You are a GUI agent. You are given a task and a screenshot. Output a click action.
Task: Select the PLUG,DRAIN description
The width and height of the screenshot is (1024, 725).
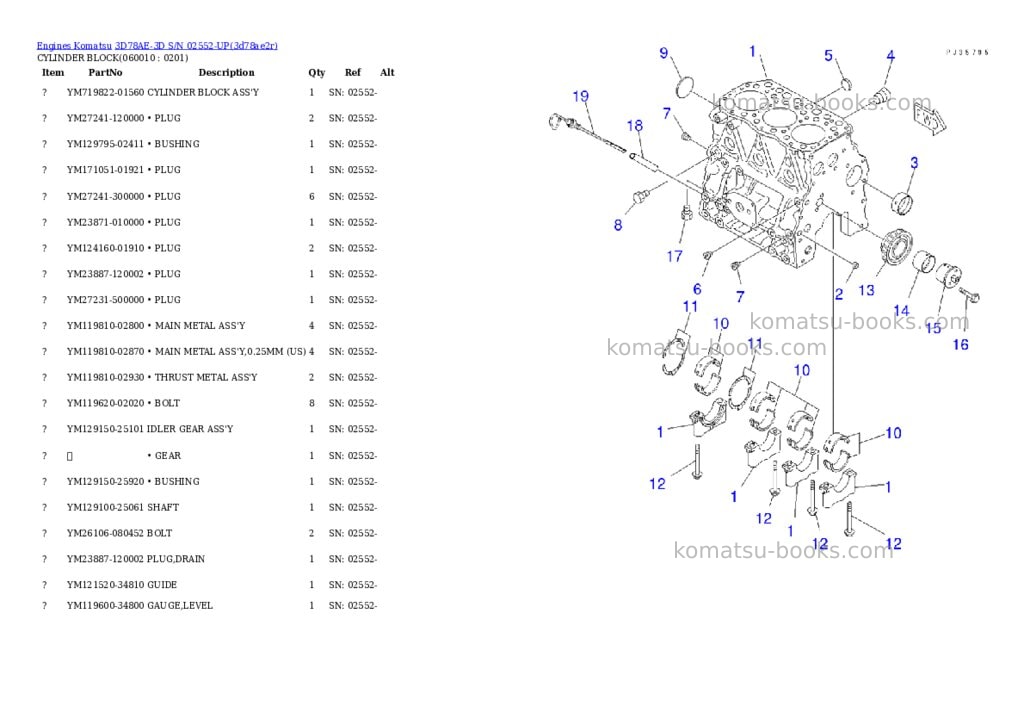coord(176,559)
